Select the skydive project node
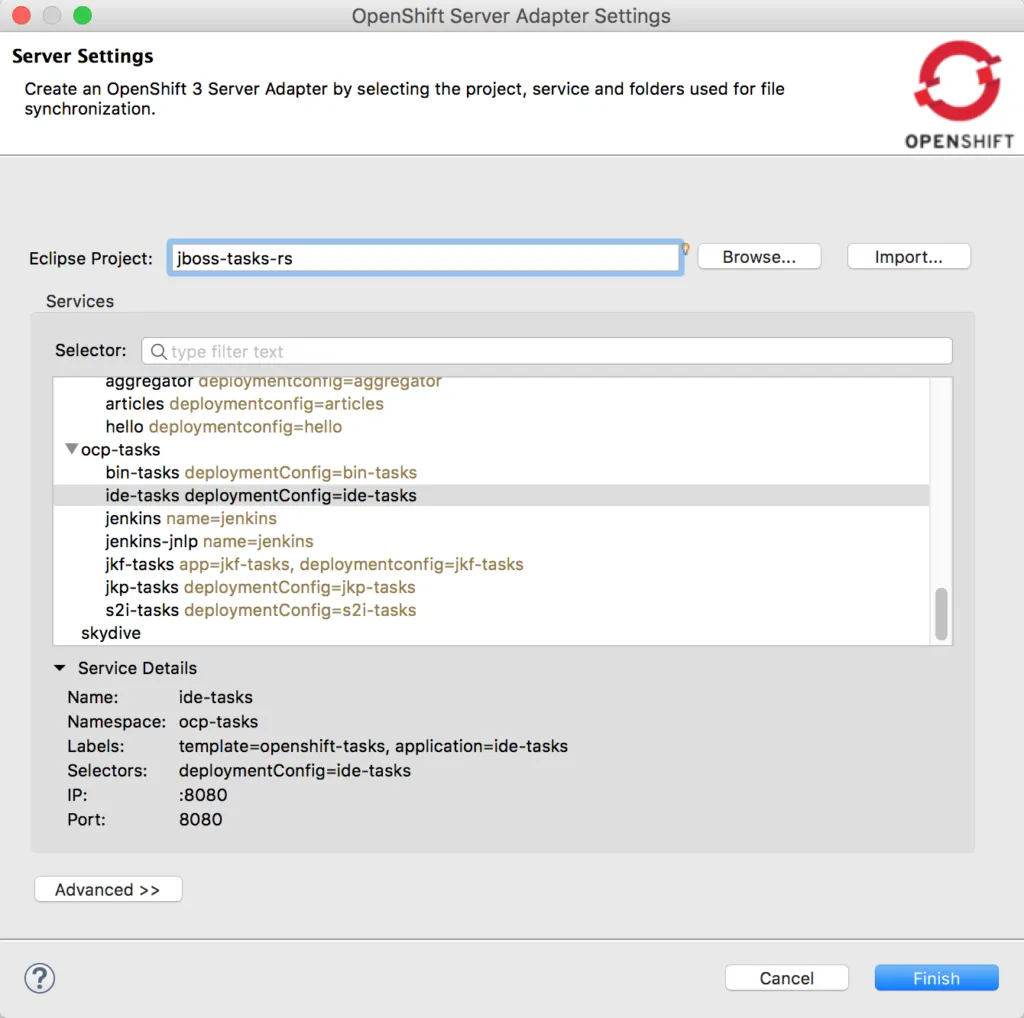The width and height of the screenshot is (1024, 1018). pos(110,632)
